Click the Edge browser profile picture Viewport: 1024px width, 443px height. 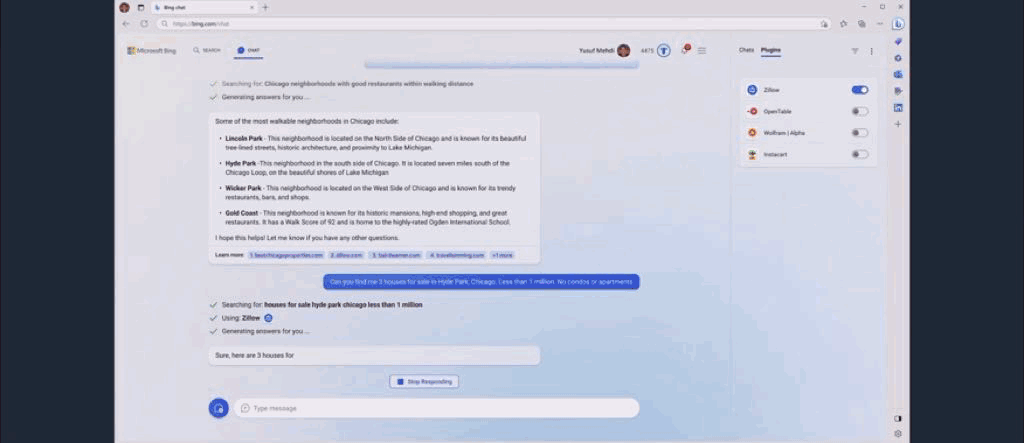pyautogui.click(x=125, y=7)
